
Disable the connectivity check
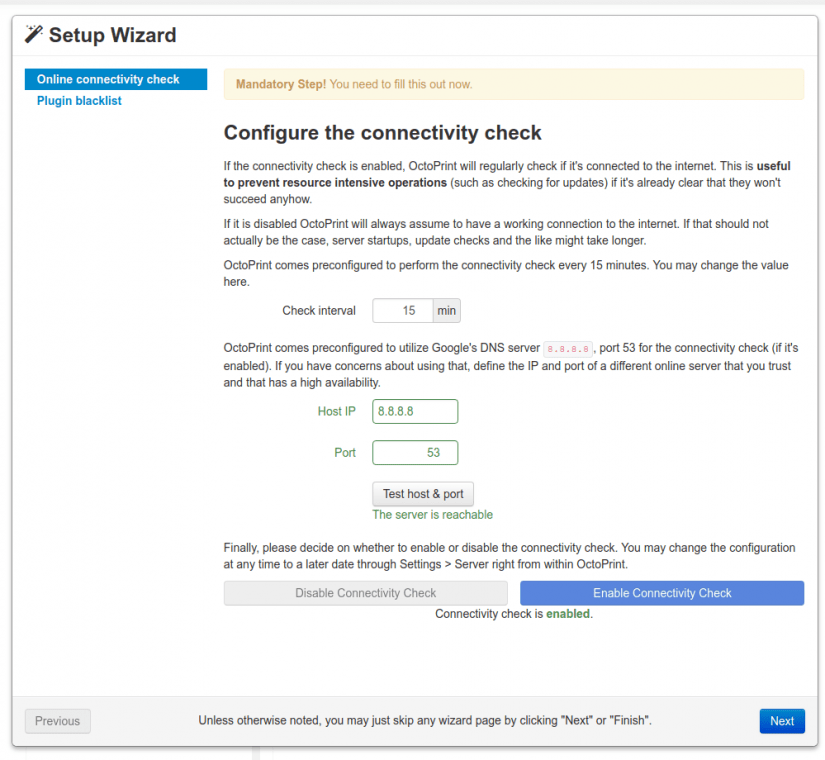365,593
